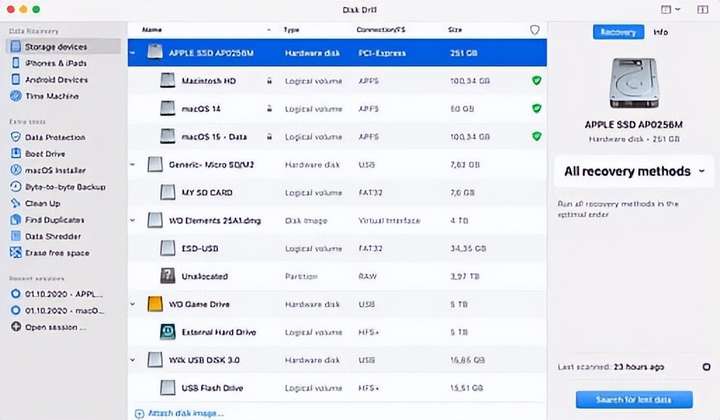Click green shield for macOS 15 - Data

(536, 136)
